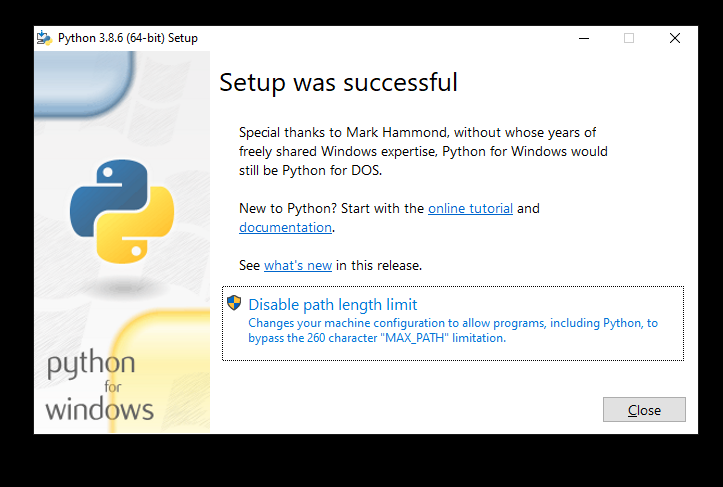Click the Setup was successful heading
The height and width of the screenshot is (487, 723).
(338, 83)
